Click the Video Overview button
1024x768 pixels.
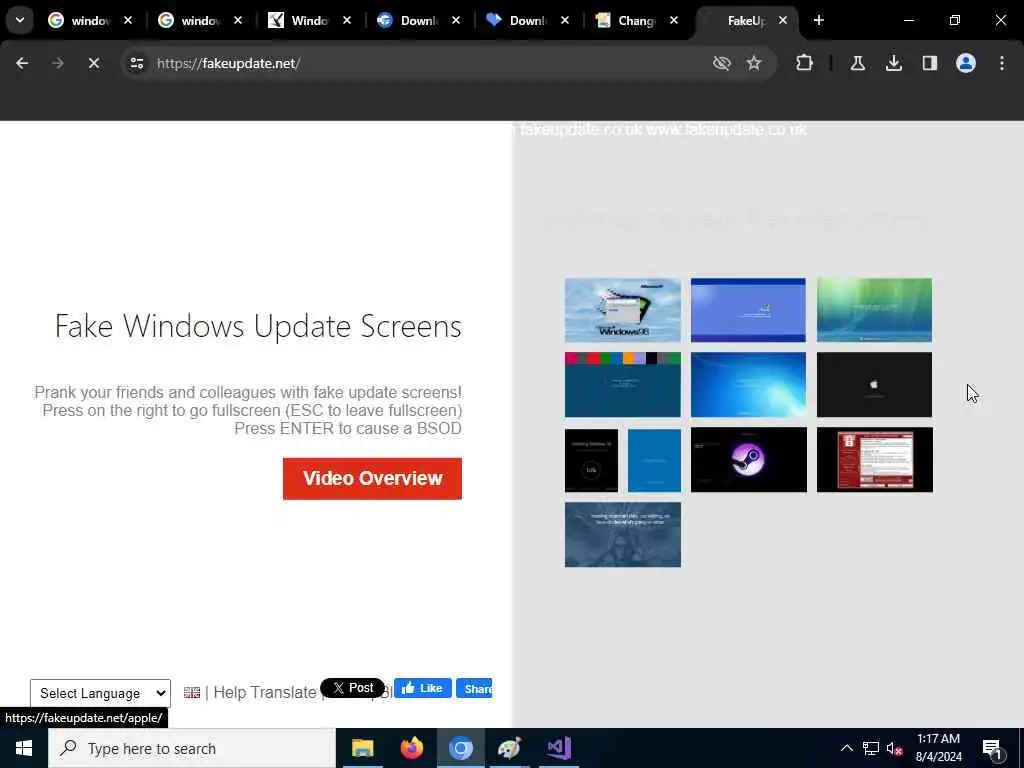pyautogui.click(x=372, y=479)
